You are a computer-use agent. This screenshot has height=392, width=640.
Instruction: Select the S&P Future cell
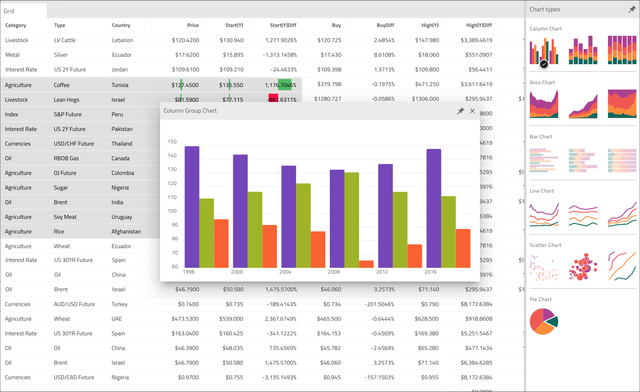pos(68,114)
